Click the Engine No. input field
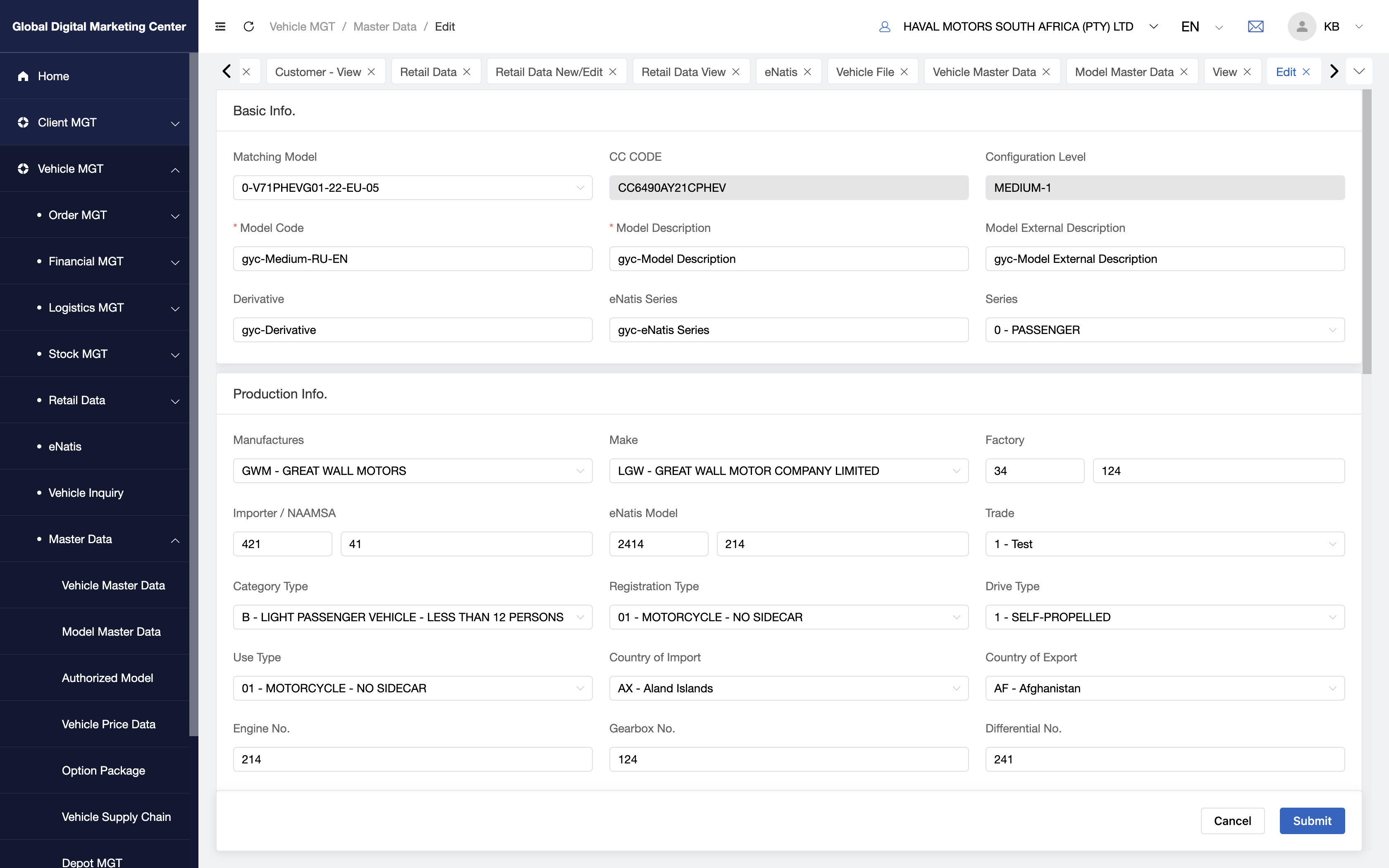Screen dimensions: 1389x868 pyautogui.click(x=413, y=760)
